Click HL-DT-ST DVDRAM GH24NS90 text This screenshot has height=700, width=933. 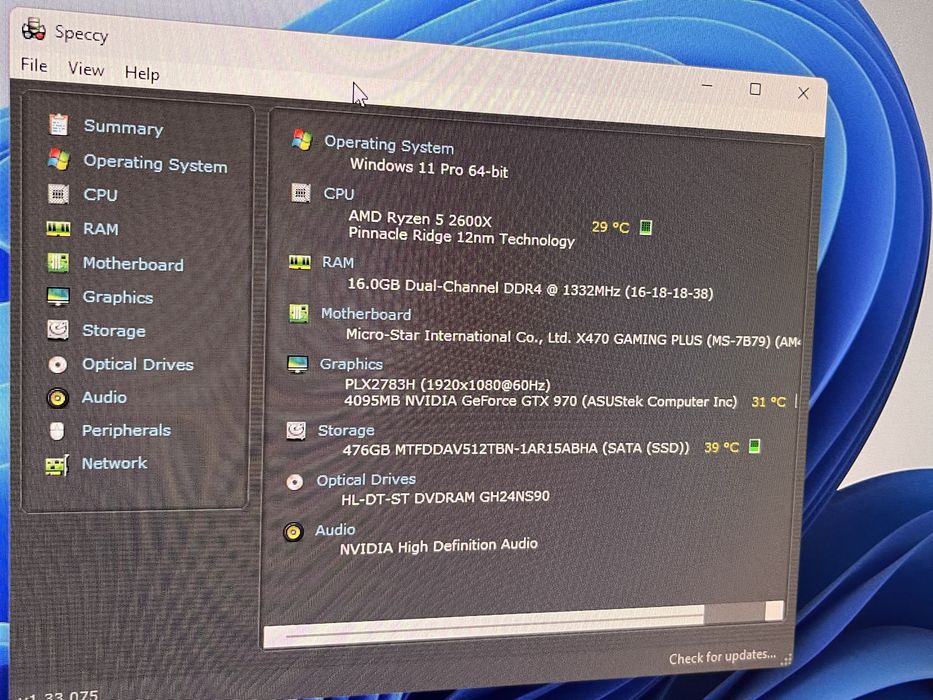[445, 497]
